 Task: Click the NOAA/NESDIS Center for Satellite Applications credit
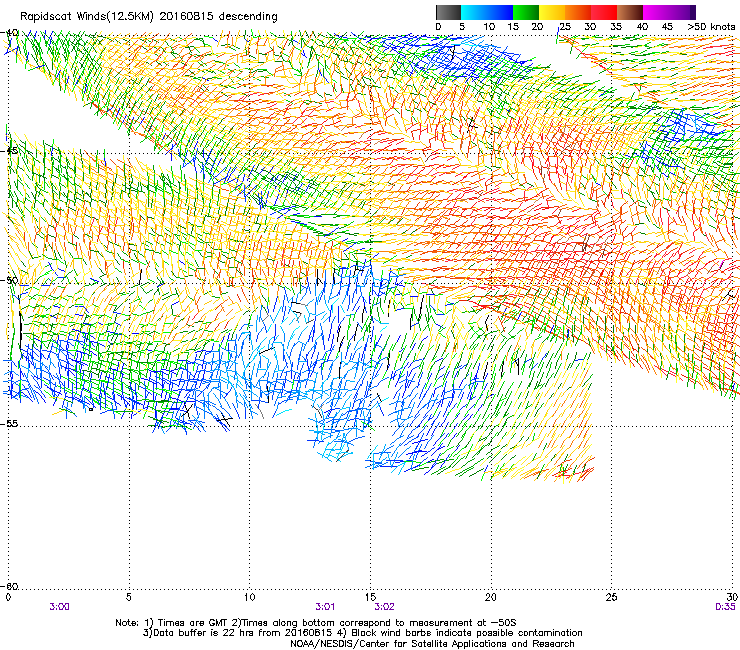[x=432, y=644]
